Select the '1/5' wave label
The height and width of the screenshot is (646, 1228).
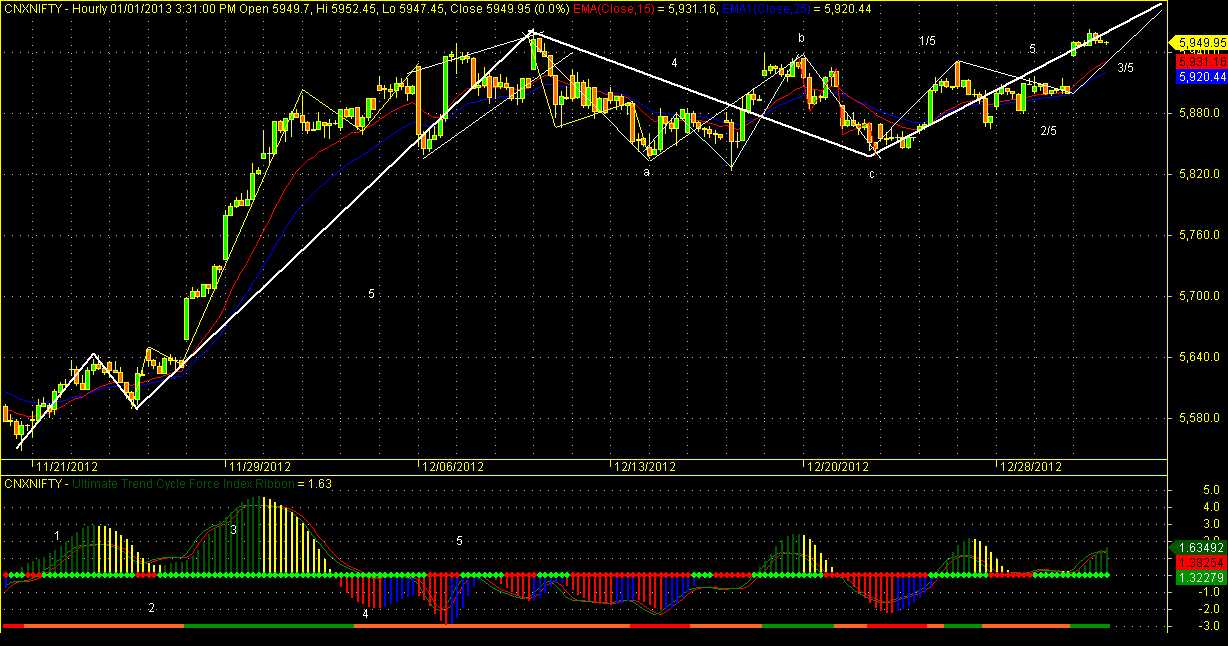[928, 40]
